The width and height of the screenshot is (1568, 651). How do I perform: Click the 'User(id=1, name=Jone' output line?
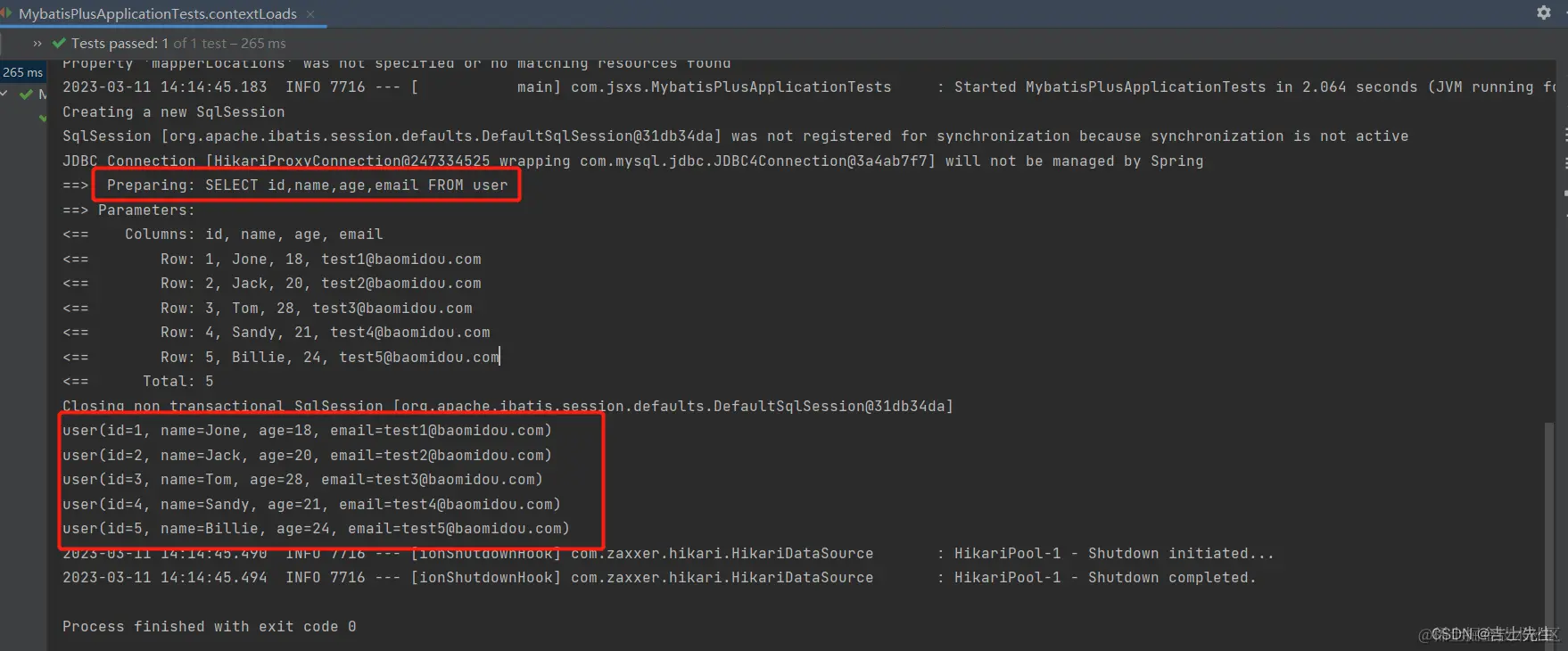click(308, 431)
